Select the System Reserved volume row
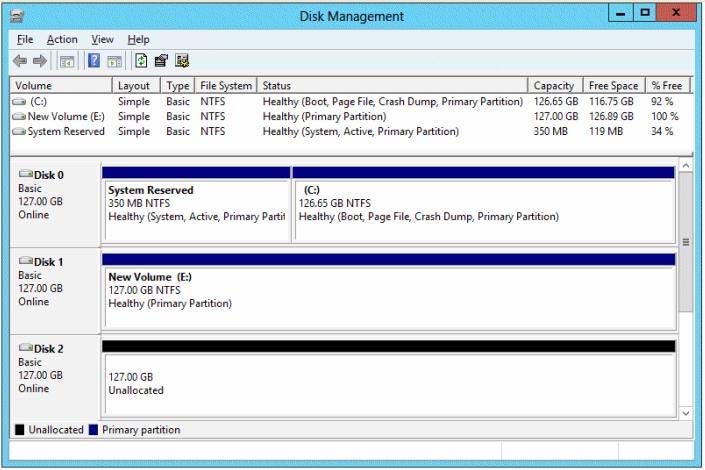The width and height of the screenshot is (705, 470). tap(351, 131)
